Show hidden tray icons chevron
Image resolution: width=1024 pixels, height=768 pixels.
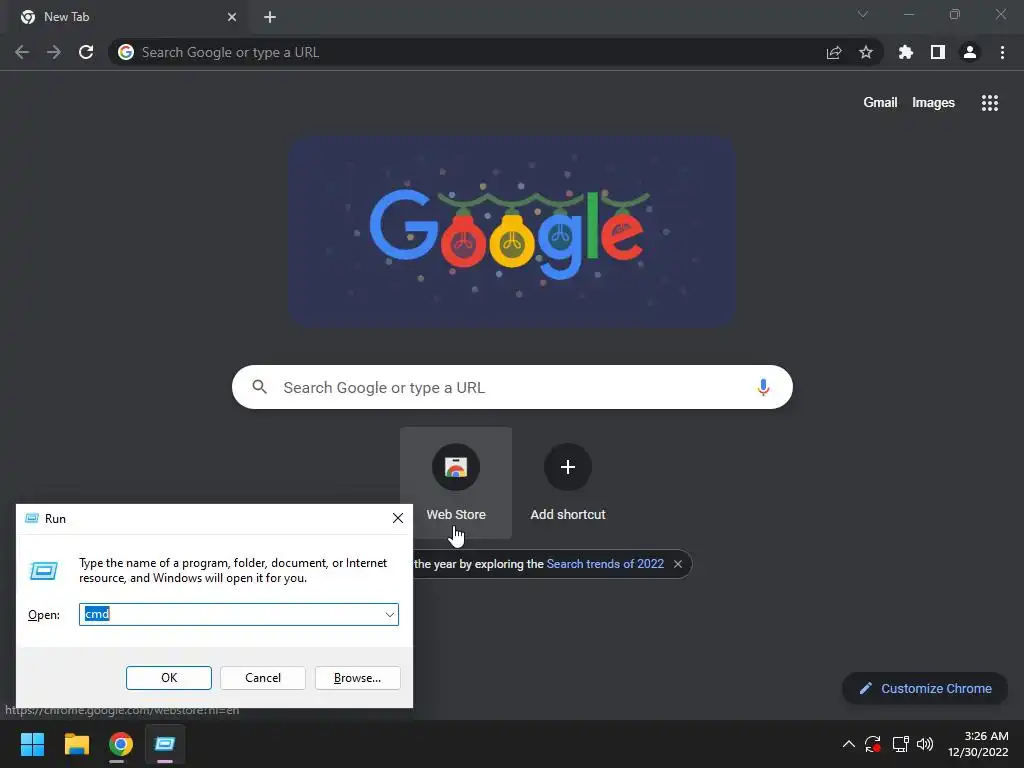(x=848, y=744)
